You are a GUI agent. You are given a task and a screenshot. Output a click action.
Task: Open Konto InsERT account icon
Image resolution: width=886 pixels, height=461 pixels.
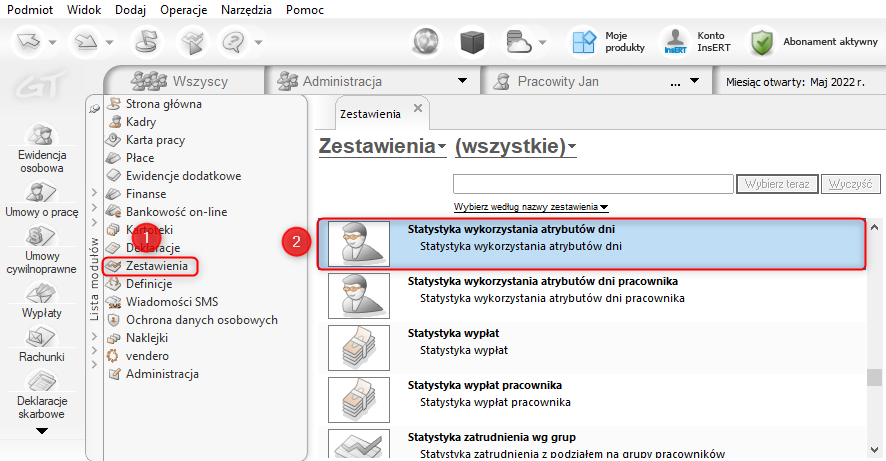click(x=675, y=42)
